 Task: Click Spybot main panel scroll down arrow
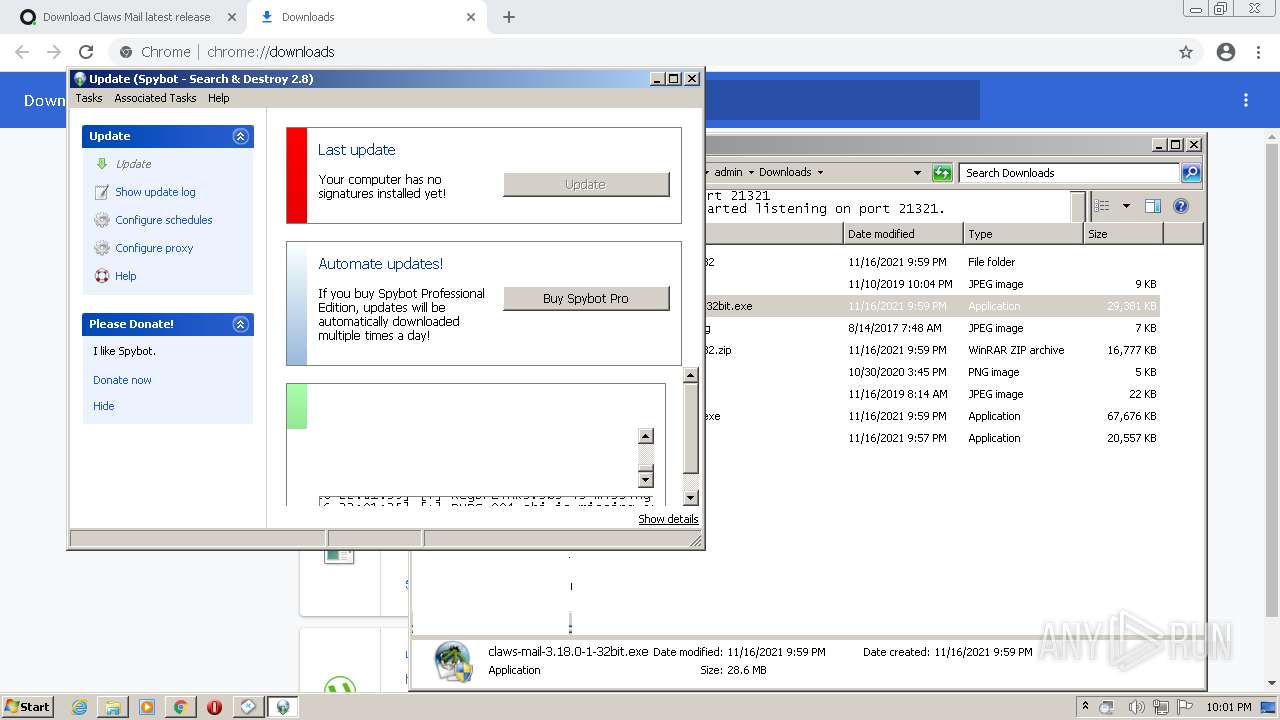coord(690,497)
